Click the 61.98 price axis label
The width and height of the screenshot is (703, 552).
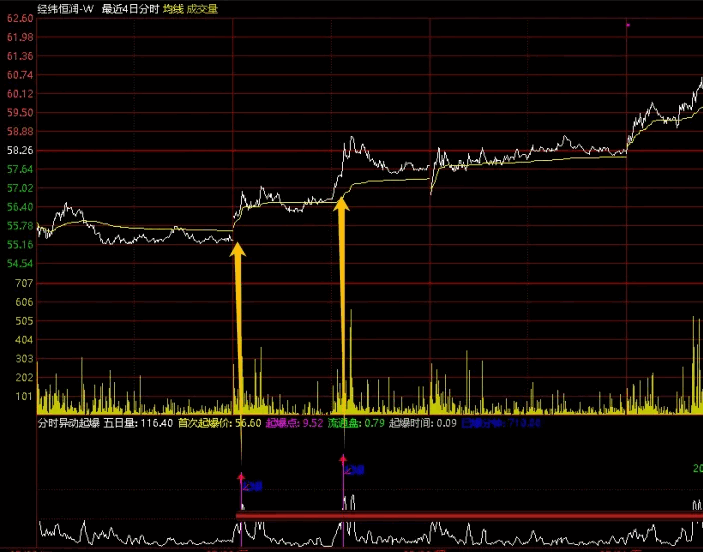[20, 37]
